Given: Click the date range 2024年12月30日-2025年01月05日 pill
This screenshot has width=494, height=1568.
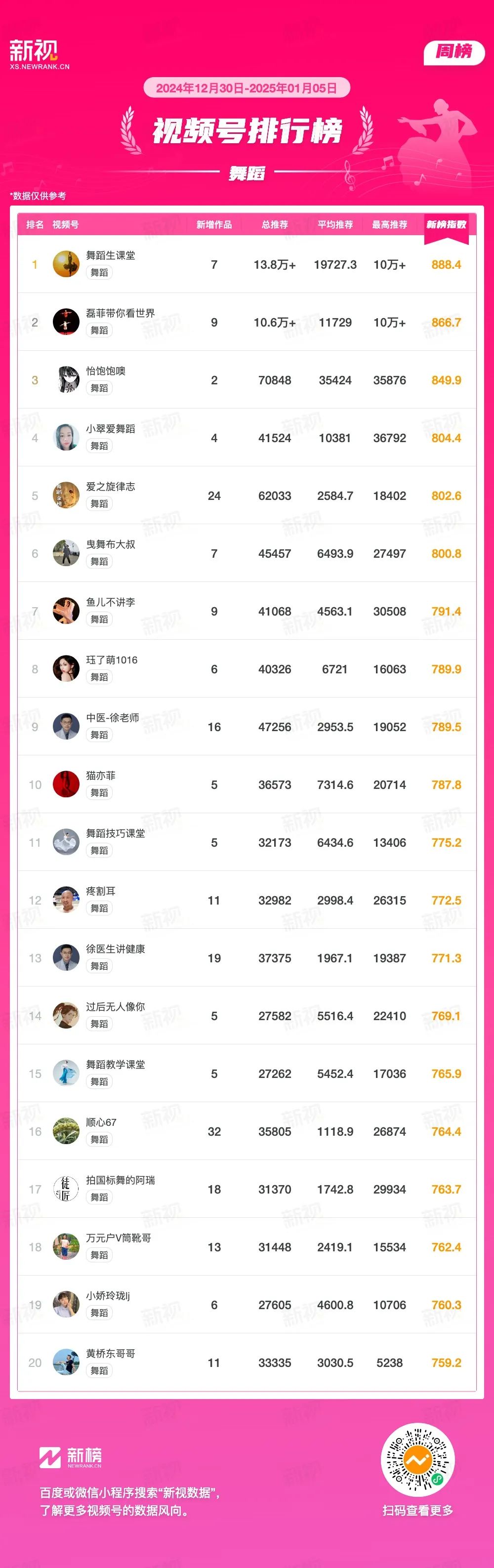Looking at the screenshot, I should 247,87.
